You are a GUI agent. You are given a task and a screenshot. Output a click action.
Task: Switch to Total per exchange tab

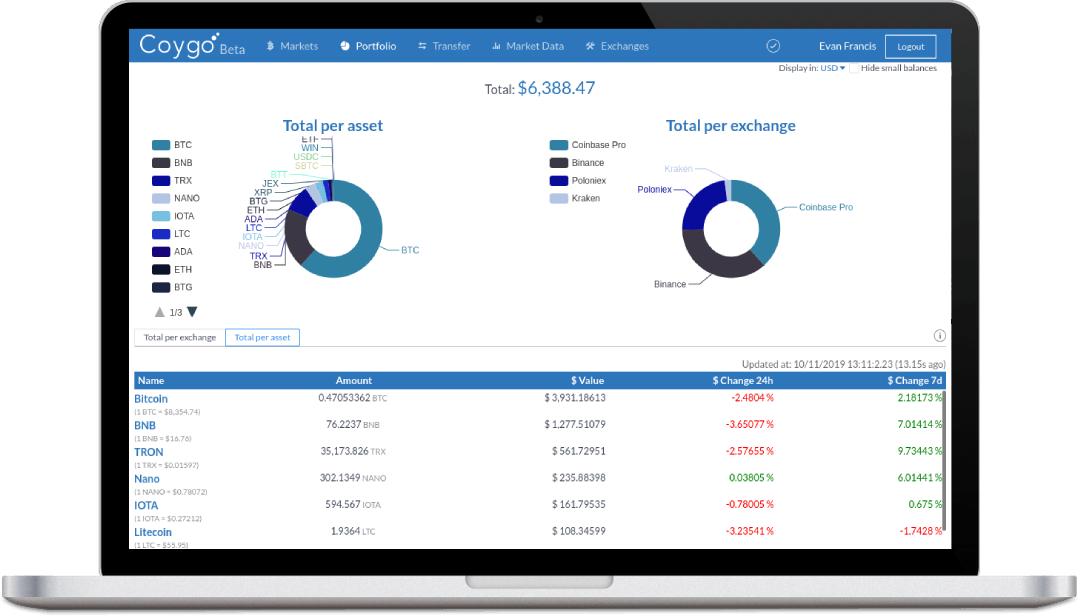point(180,338)
